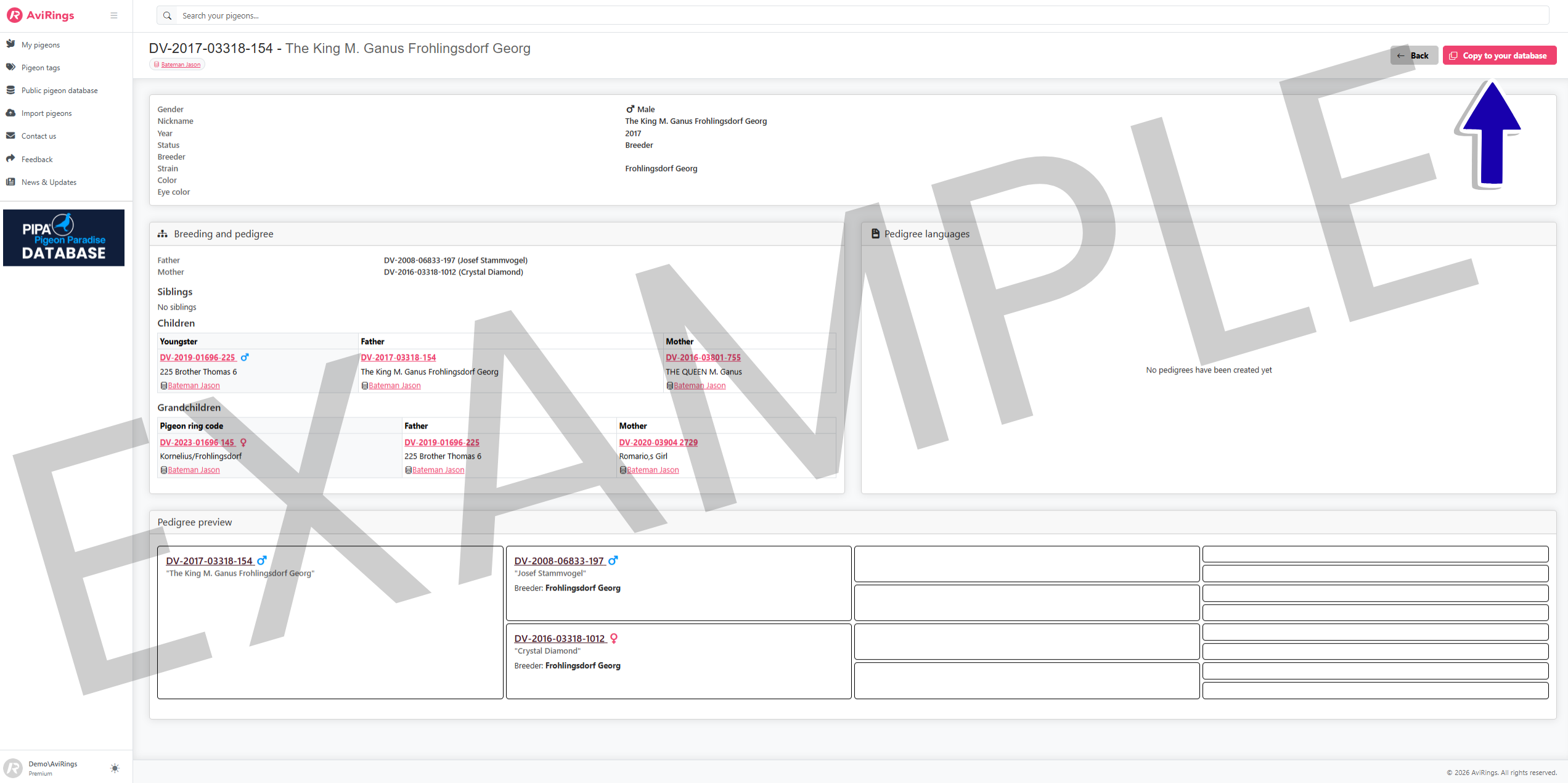Open DV-2016-03318-1012 in pedigree preview
Viewport: 1568px width, 783px height.
click(560, 639)
